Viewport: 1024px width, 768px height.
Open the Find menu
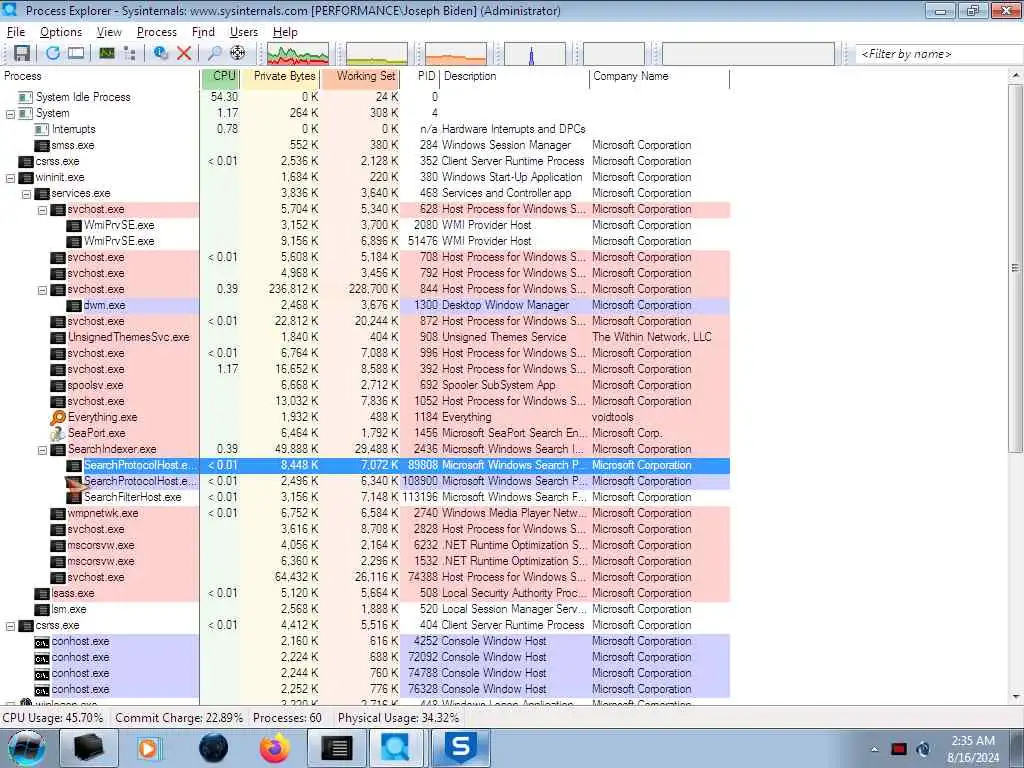pos(203,32)
